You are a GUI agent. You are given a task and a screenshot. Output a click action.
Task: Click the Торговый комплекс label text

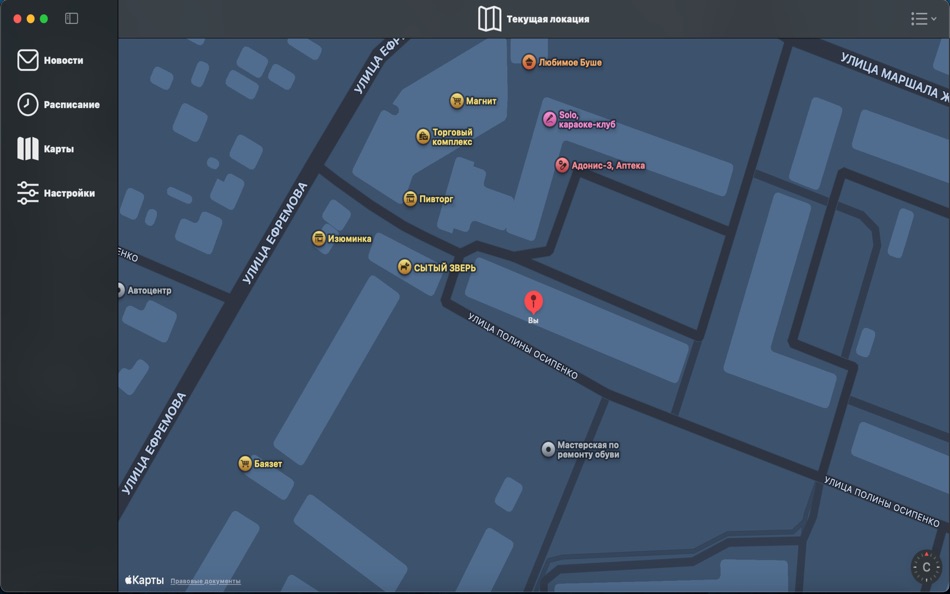452,137
